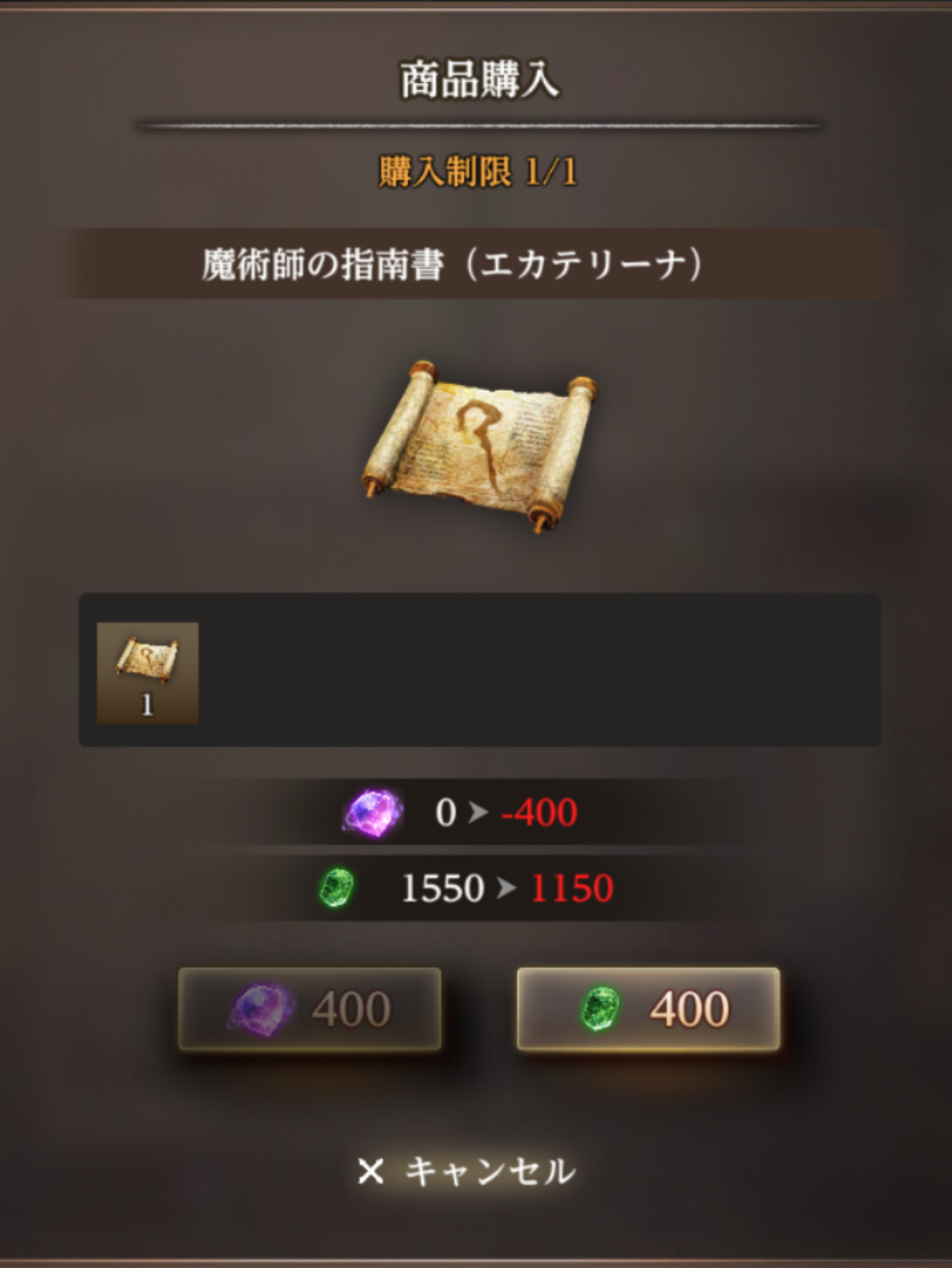The width and height of the screenshot is (952, 1268).
Task: Click the 商品購入 dialog title
Action: click(x=479, y=80)
